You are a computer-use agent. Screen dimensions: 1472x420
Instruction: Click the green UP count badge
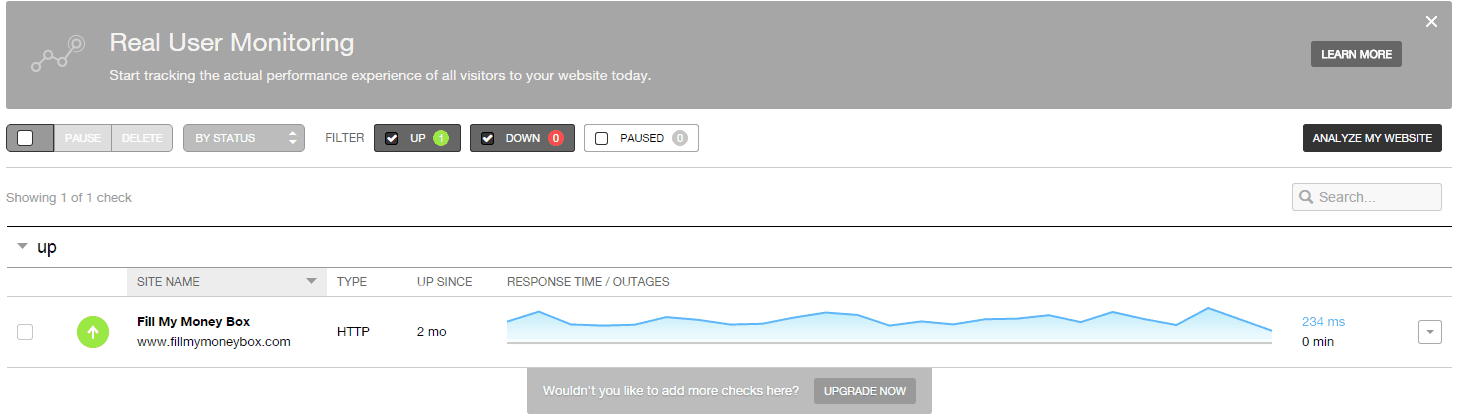[x=441, y=138]
